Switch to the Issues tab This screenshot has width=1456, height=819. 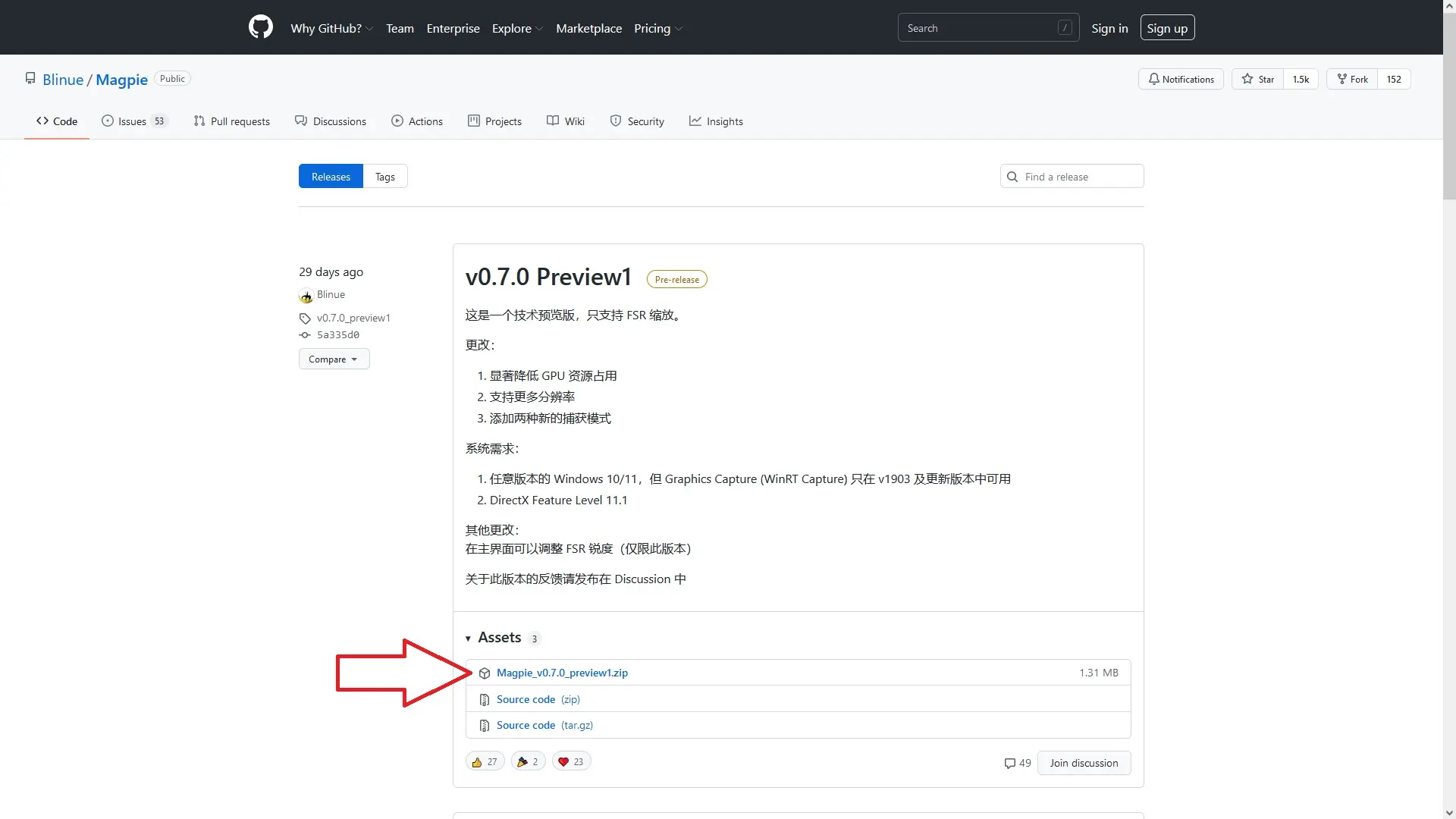pos(135,121)
